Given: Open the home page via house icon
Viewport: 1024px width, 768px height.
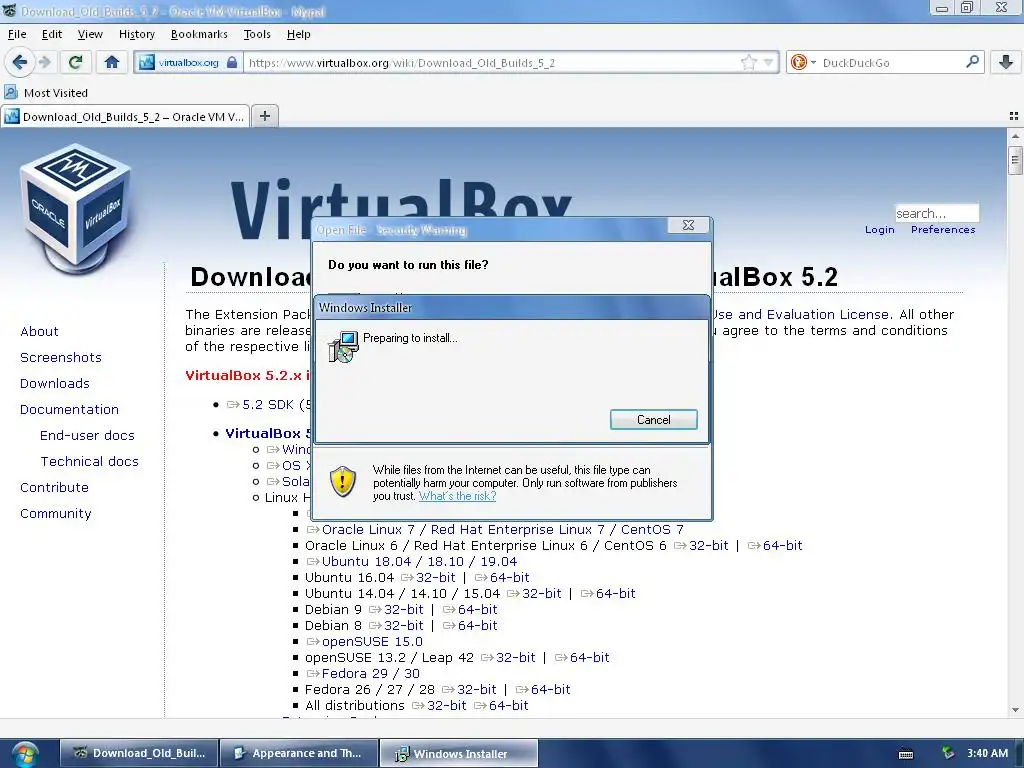Looking at the screenshot, I should [x=112, y=63].
